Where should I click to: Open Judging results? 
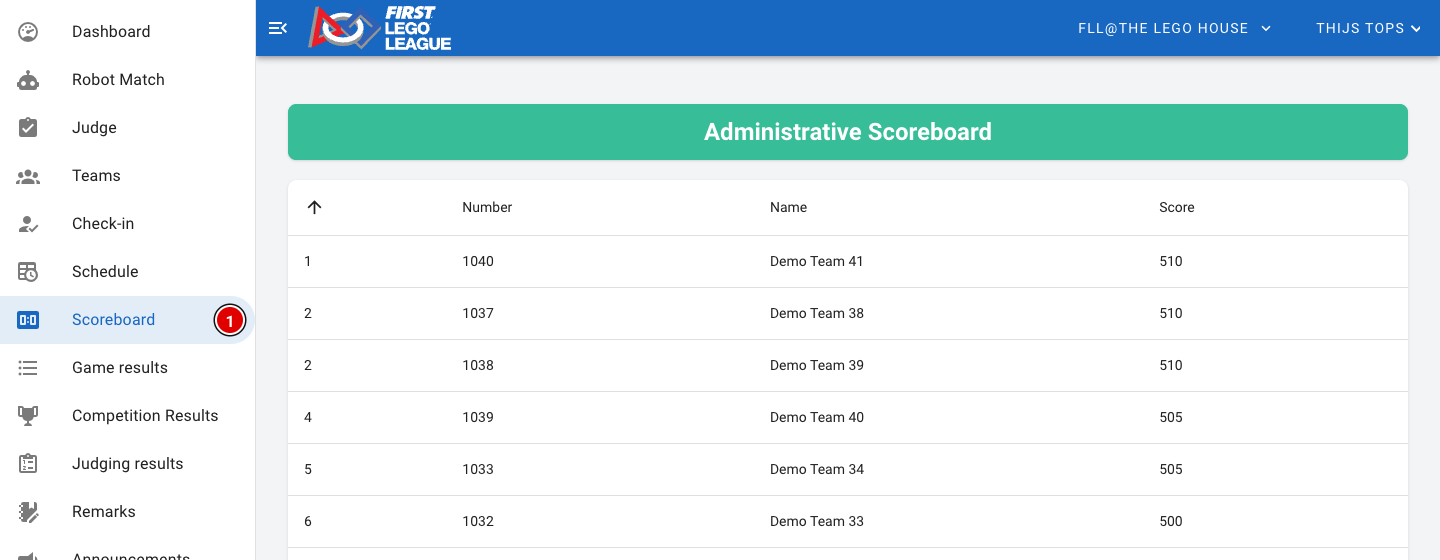(128, 464)
